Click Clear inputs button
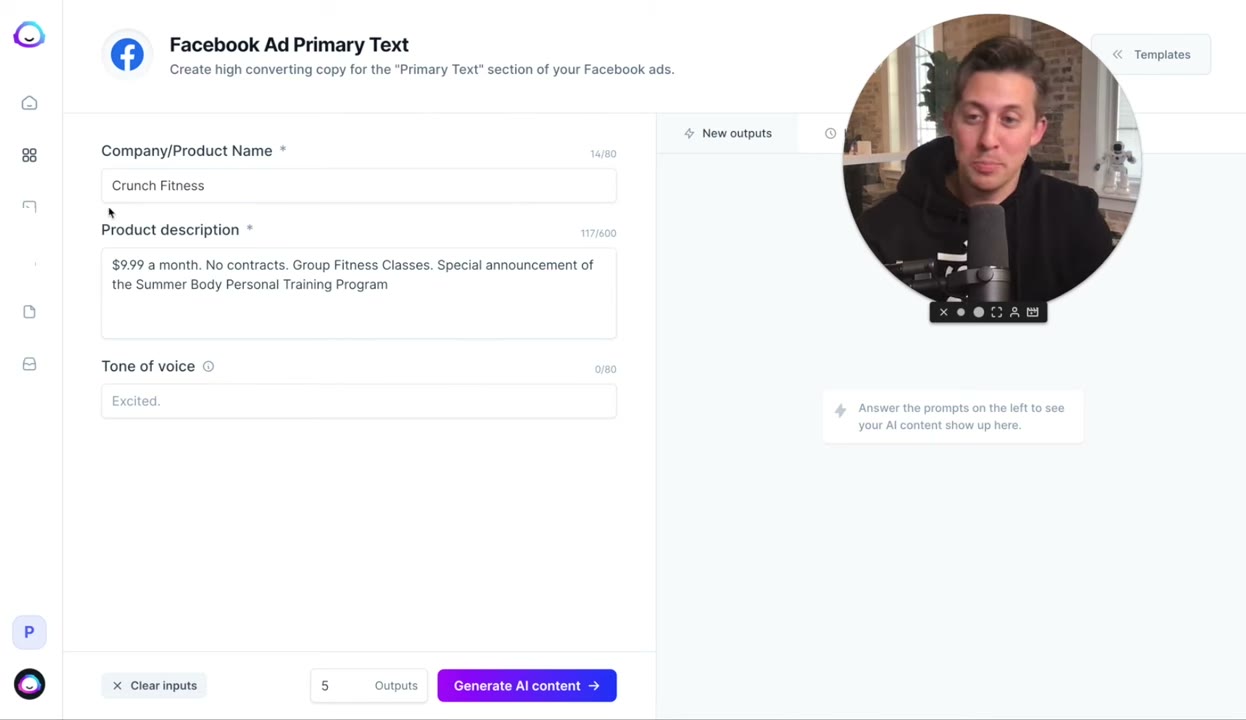1246x720 pixels. pos(154,685)
